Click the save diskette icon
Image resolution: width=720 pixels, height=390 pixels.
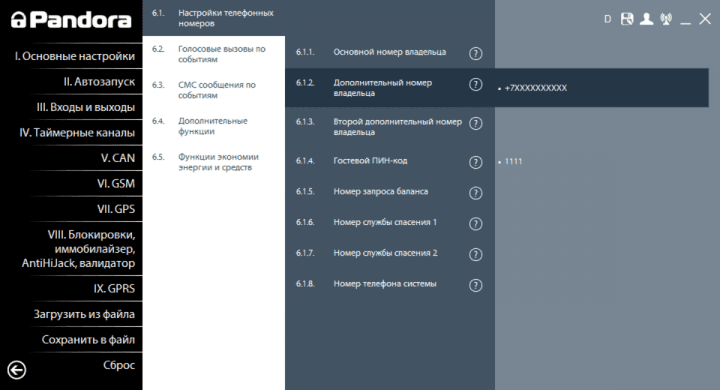tap(627, 19)
